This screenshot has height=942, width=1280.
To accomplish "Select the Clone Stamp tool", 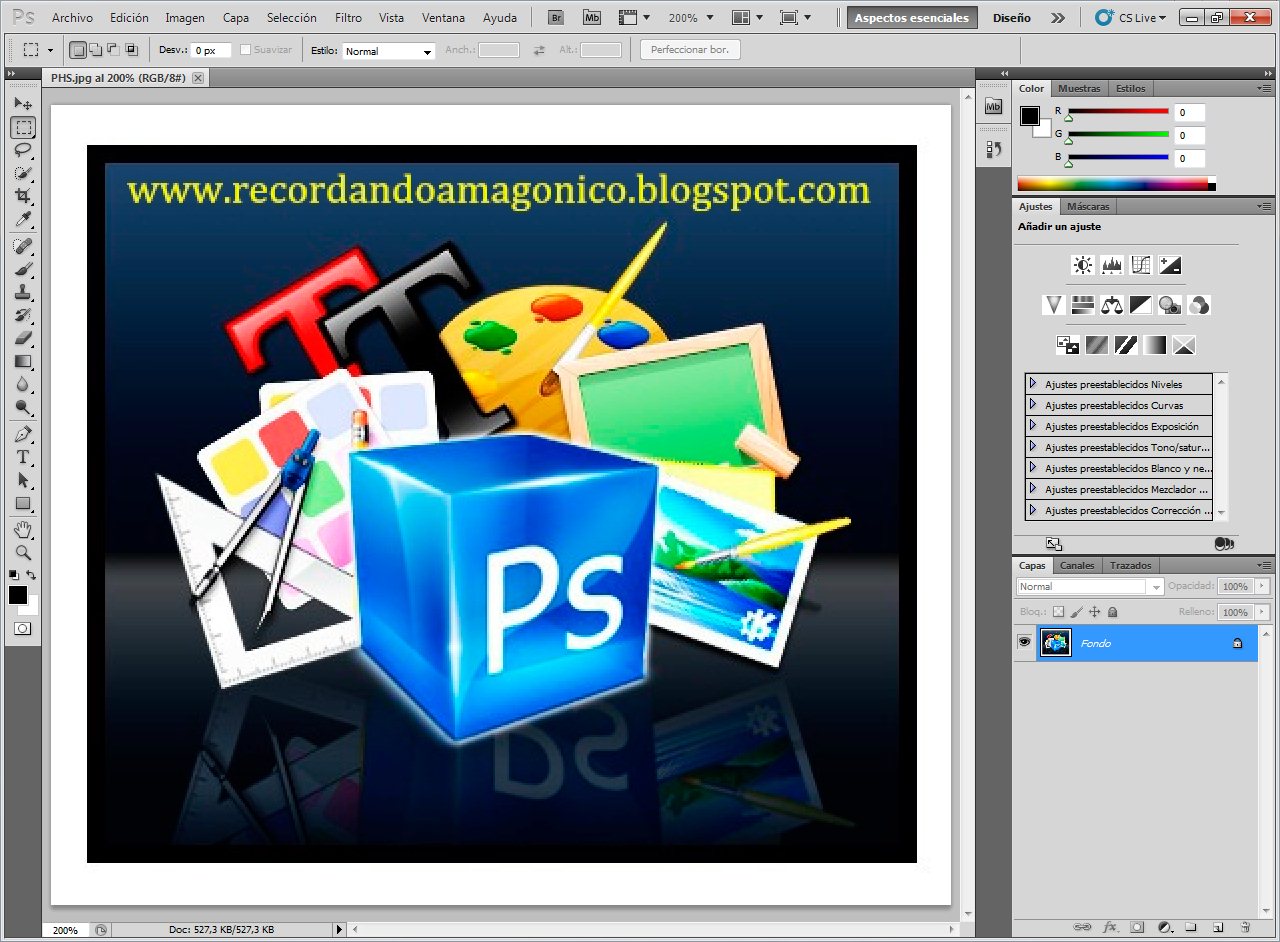I will pos(23,292).
